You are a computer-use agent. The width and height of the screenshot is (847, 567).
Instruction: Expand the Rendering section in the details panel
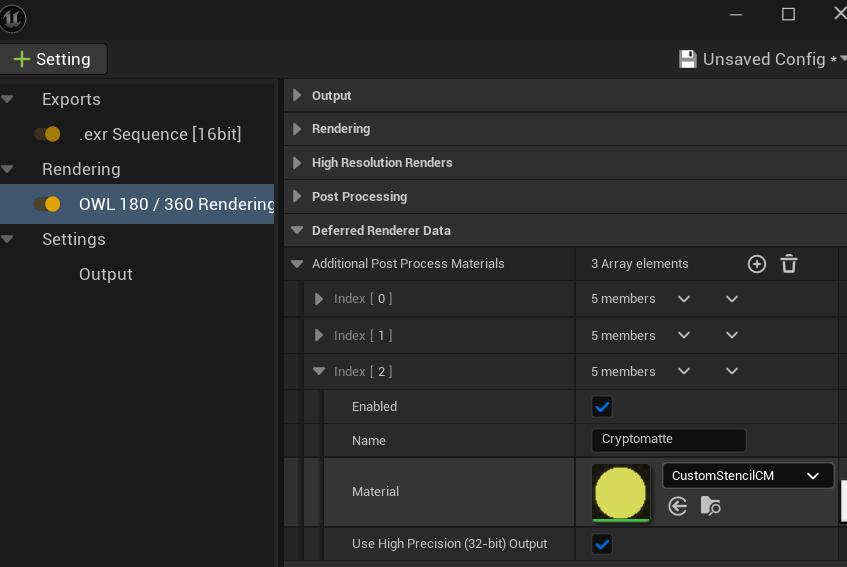(x=297, y=129)
